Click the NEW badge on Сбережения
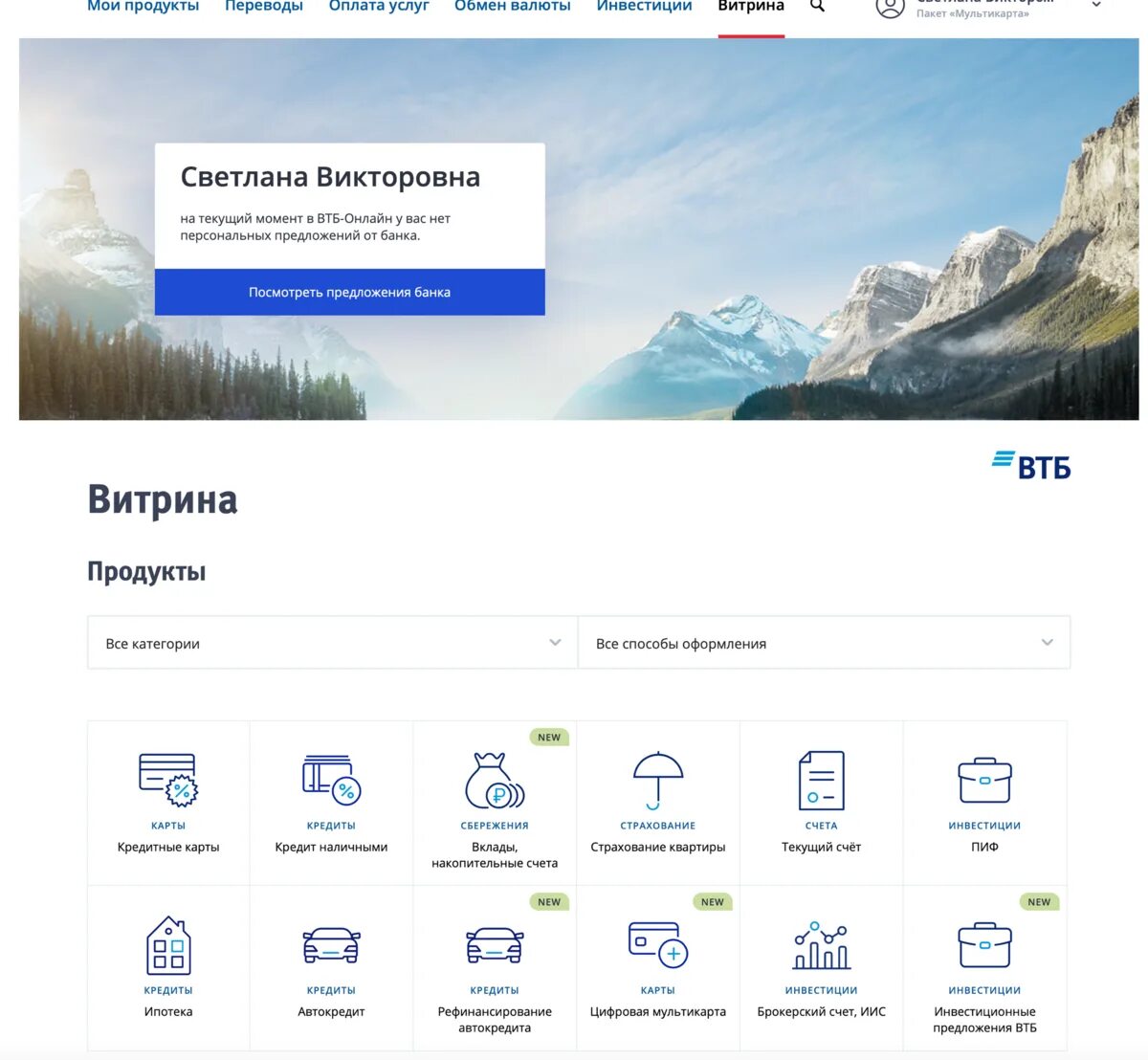 coord(549,738)
